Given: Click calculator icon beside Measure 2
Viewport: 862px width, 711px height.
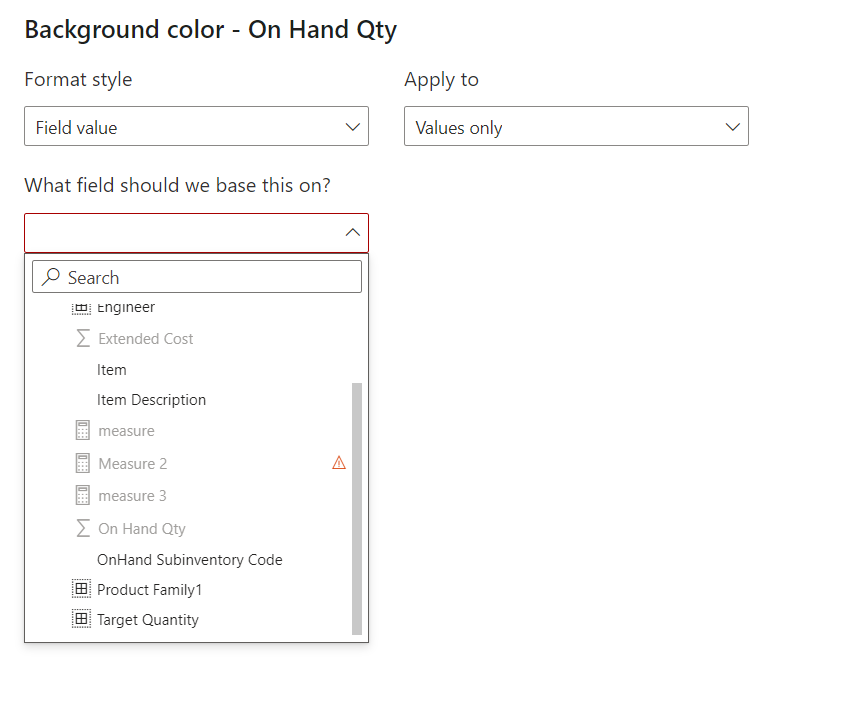Looking at the screenshot, I should point(82,464).
